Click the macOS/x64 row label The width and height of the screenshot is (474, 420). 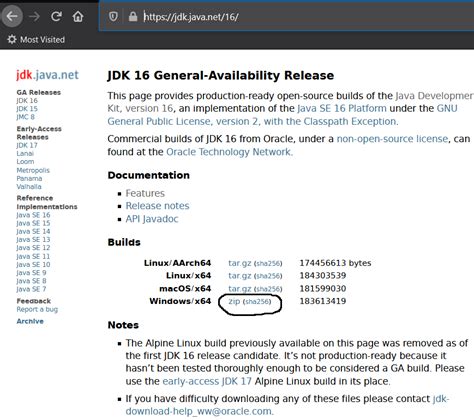coord(185,288)
